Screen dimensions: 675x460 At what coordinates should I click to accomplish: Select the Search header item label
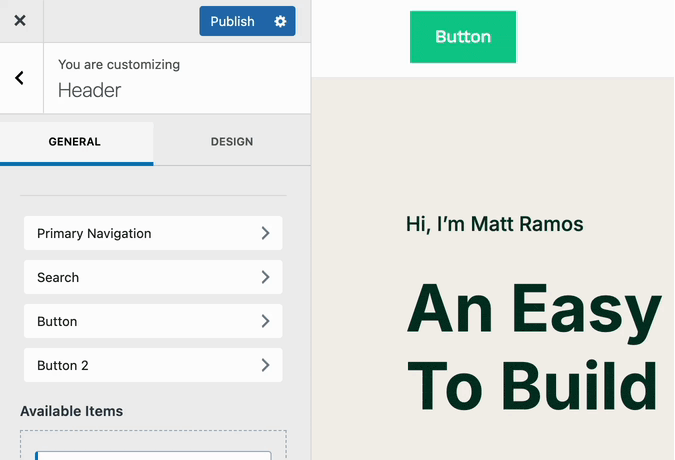tap(58, 277)
